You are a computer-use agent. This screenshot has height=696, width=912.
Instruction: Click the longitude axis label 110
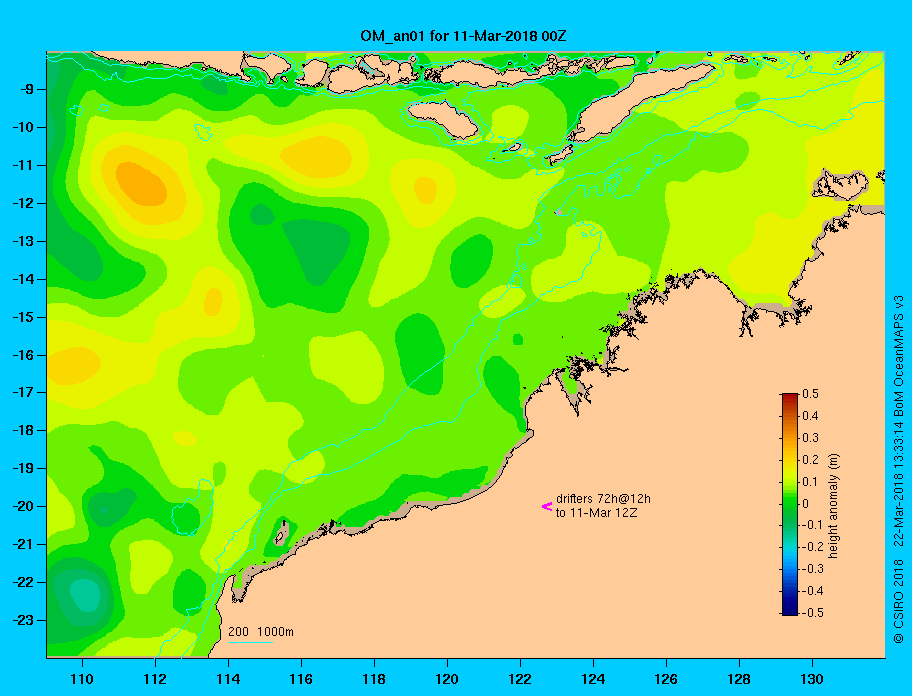click(82, 679)
